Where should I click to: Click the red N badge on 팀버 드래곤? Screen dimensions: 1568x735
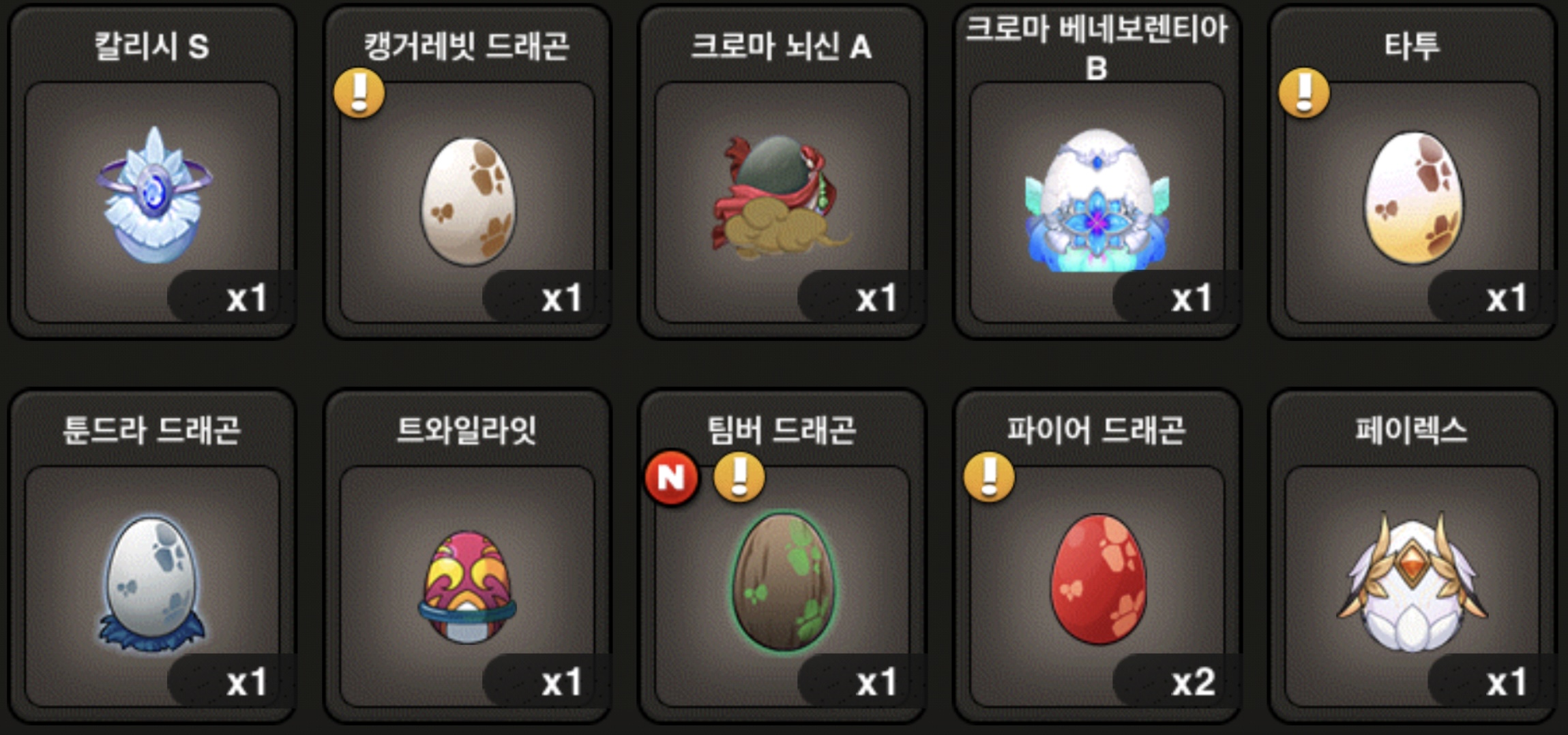[671, 477]
